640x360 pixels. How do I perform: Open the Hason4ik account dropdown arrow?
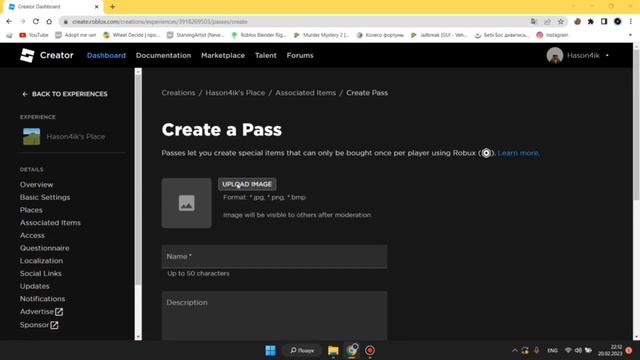coord(607,56)
